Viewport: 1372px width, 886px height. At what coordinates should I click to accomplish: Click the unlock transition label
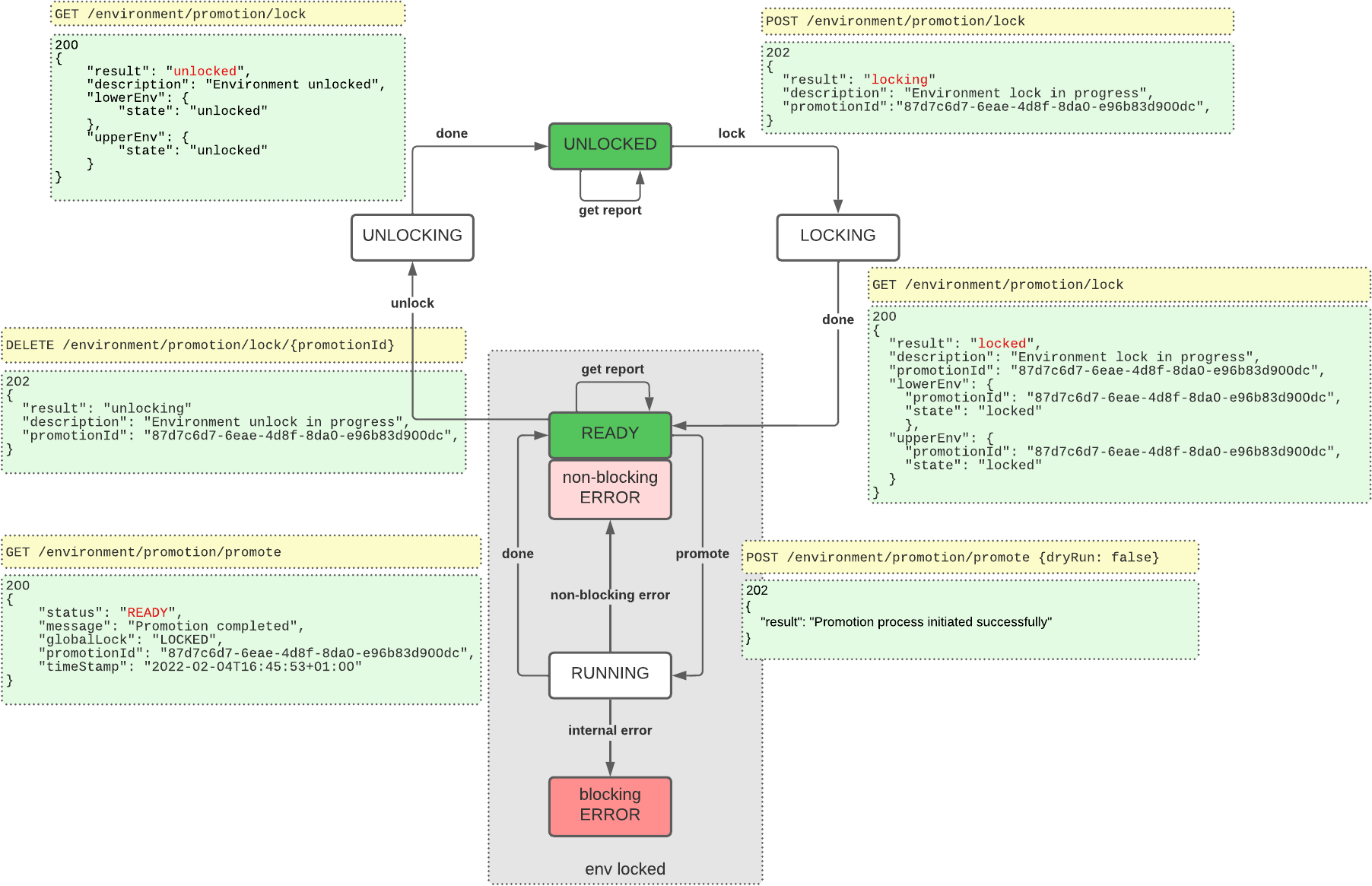point(411,302)
